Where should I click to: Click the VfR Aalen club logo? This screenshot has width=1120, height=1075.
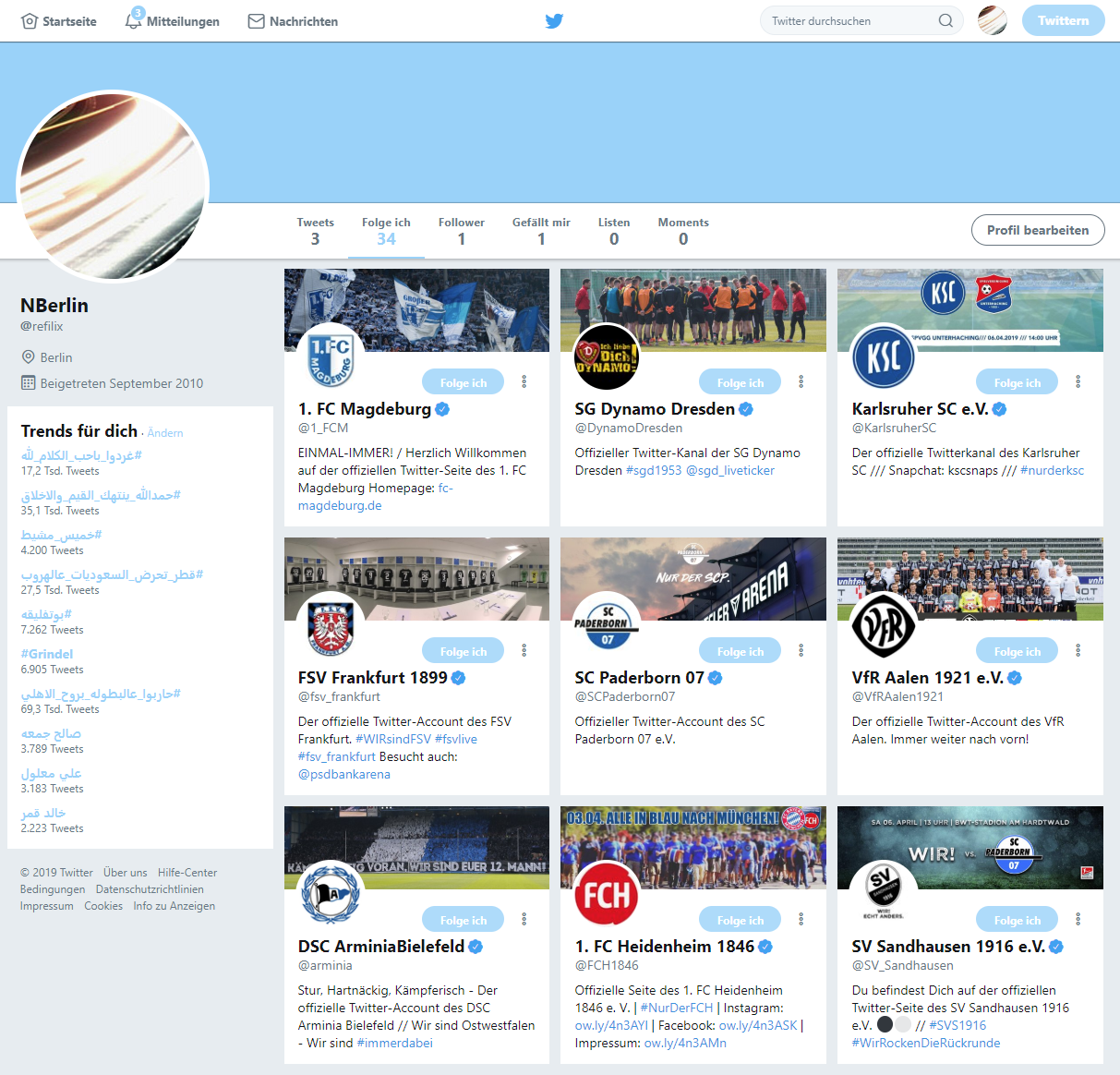click(x=884, y=626)
